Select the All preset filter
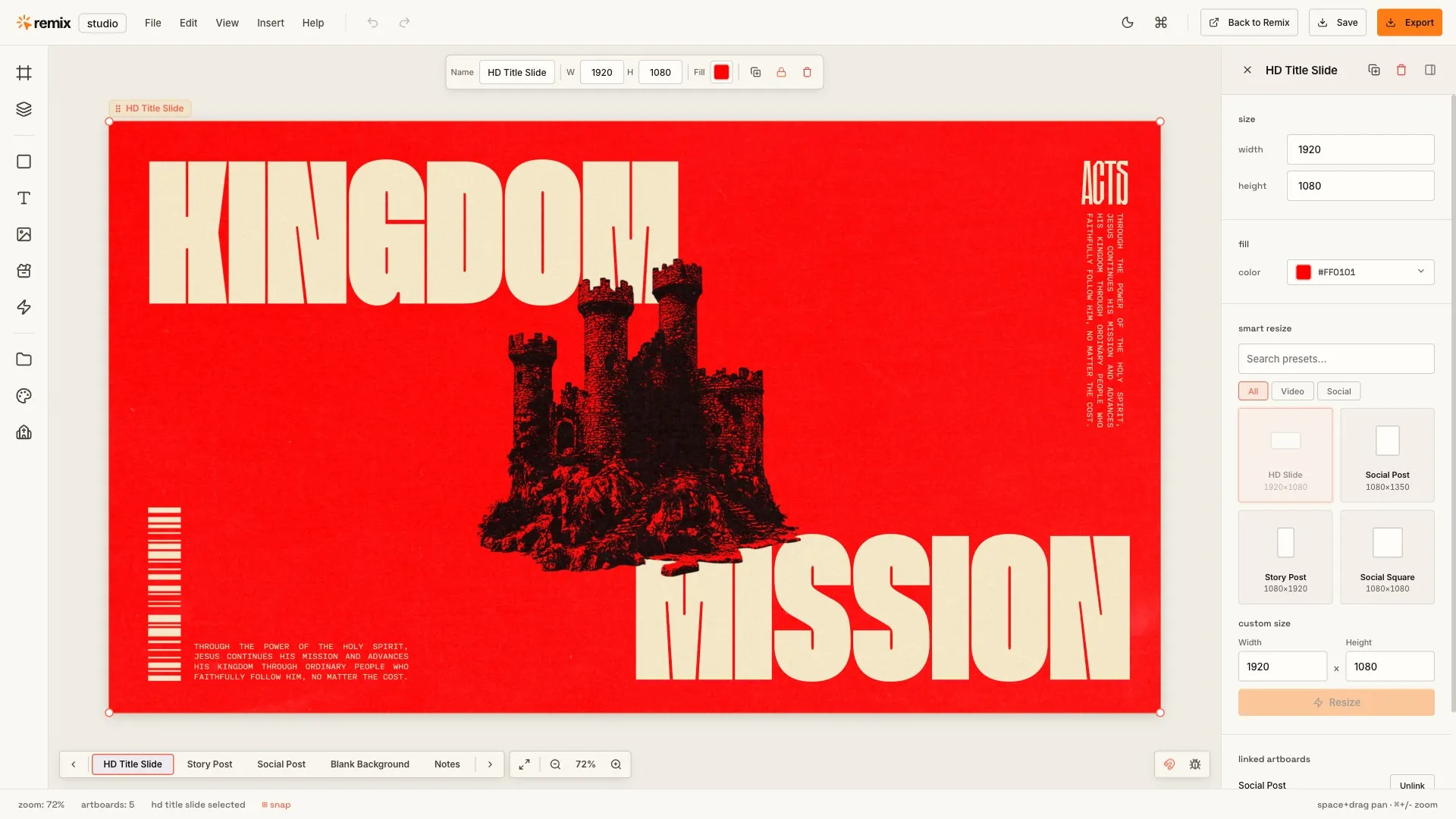 pyautogui.click(x=1253, y=391)
